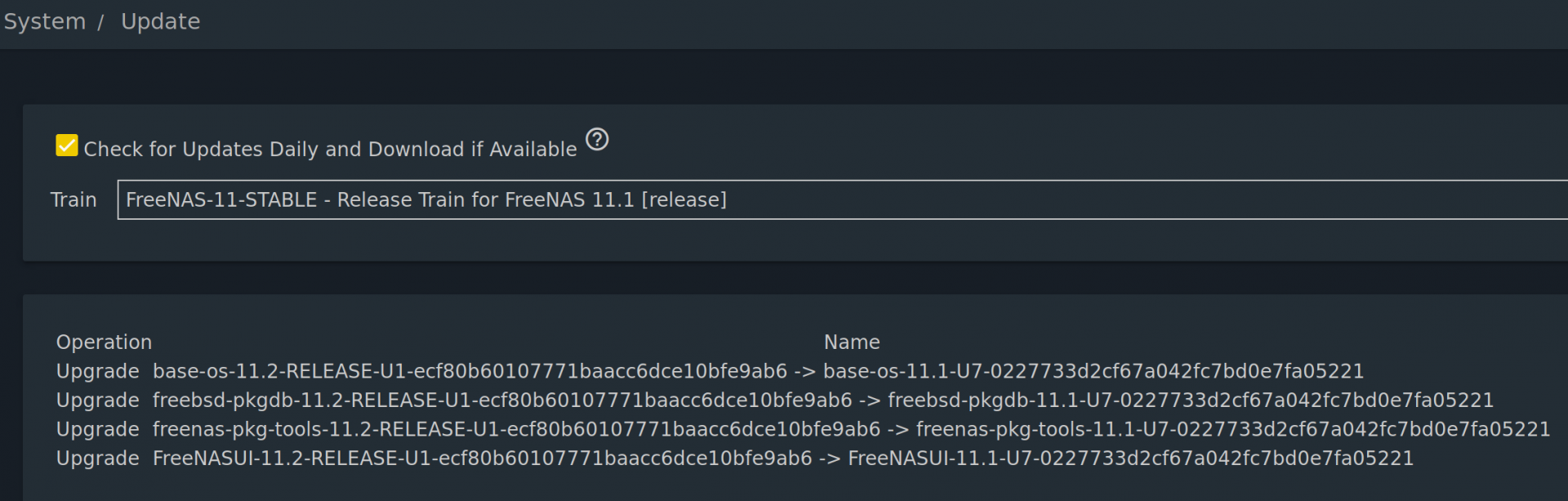Select the Upgrade operation for FreeNASUI
This screenshot has width=1568, height=501.
pos(97,459)
